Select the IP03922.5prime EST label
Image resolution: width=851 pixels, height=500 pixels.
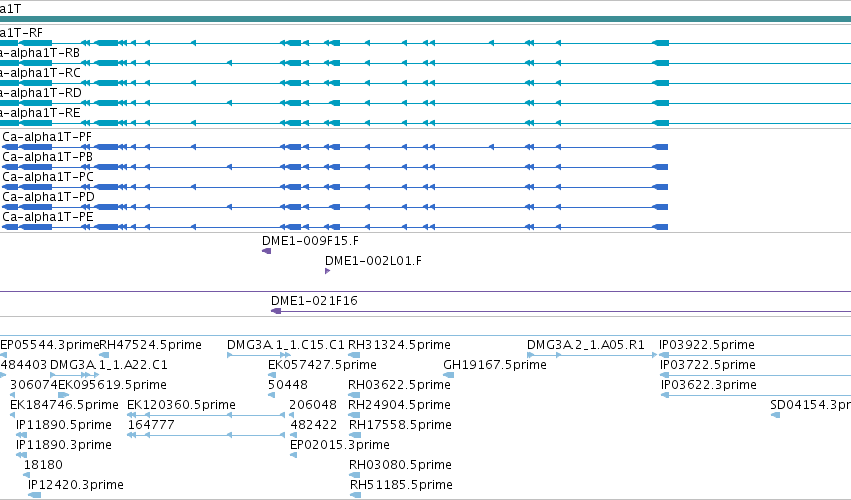(707, 345)
